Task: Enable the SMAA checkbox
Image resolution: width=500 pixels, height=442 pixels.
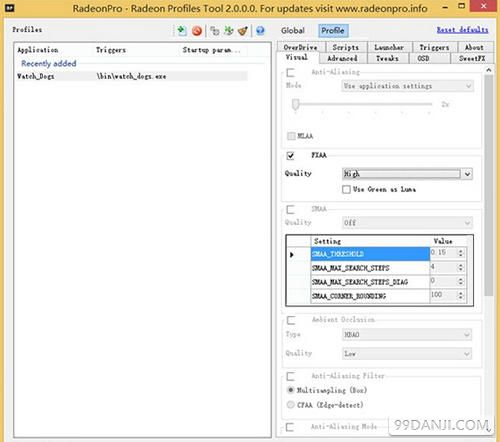Action: (291, 209)
